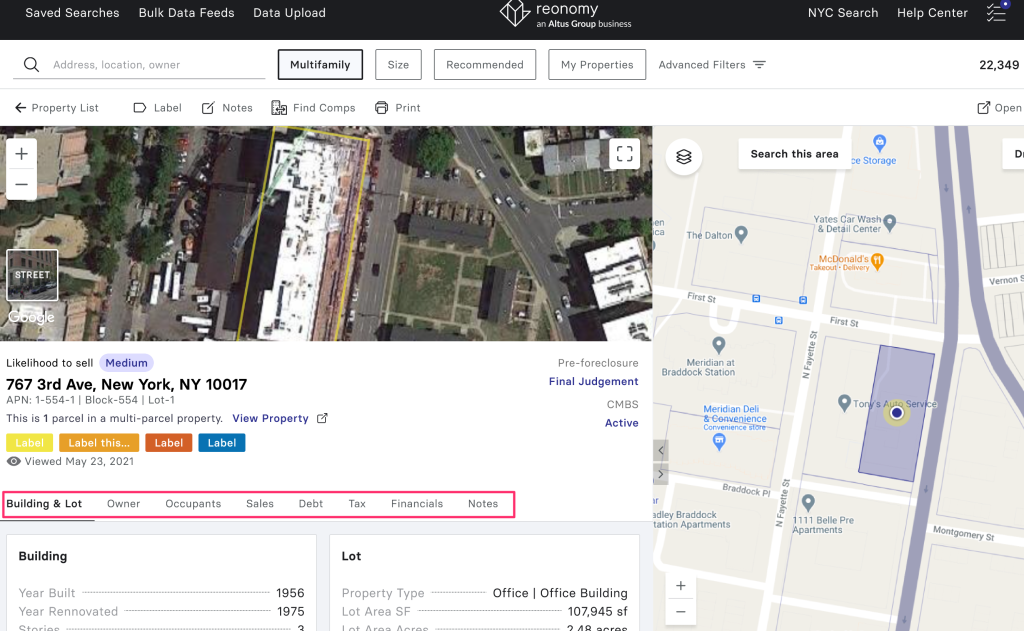Click the fullscreen icon on aerial image
Viewport: 1024px width, 631px height.
coord(625,154)
